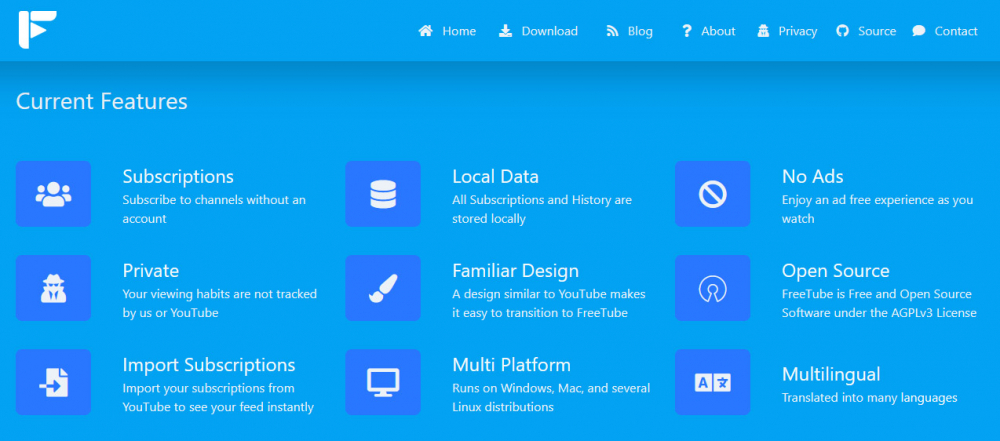The width and height of the screenshot is (1000, 441).
Task: Click the Import Subscriptions file icon tile
Action: 54,382
